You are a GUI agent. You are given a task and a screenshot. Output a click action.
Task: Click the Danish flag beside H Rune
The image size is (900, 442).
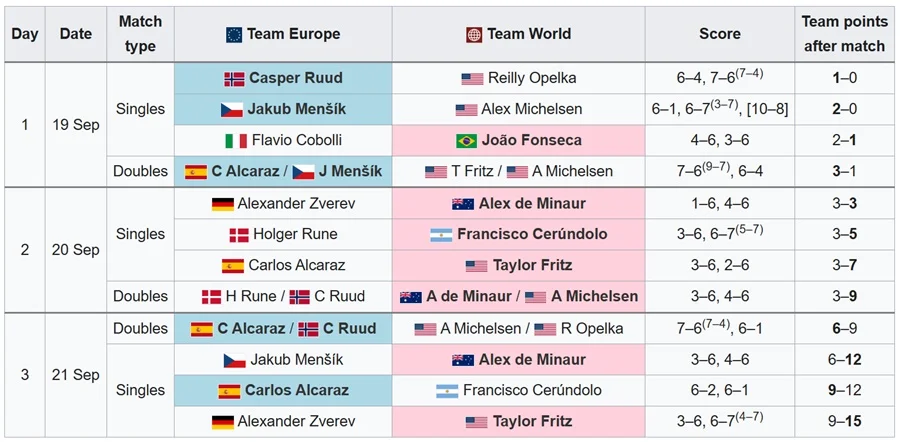point(212,296)
